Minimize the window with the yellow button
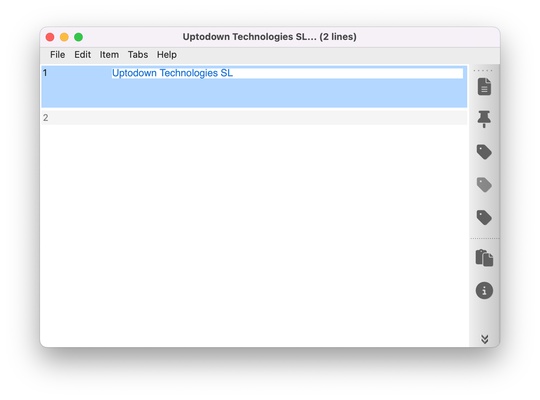The width and height of the screenshot is (540, 400). (x=64, y=37)
